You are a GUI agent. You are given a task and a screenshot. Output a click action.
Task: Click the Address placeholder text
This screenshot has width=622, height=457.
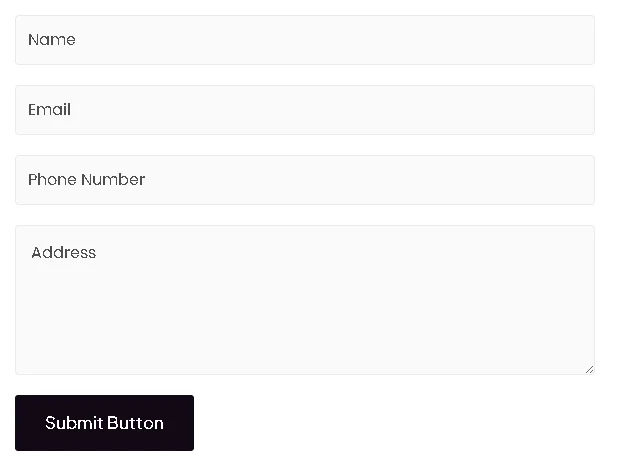point(63,253)
